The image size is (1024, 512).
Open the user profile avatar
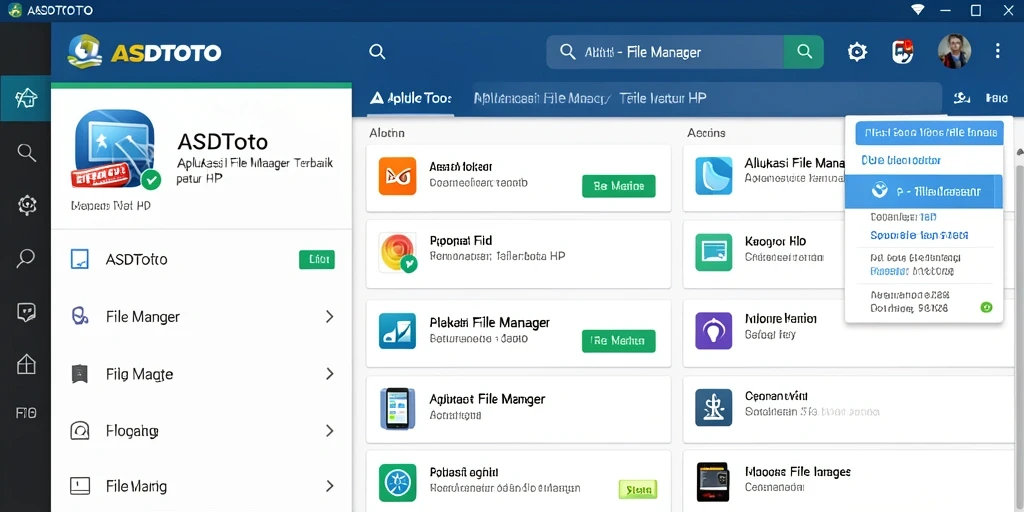point(954,52)
